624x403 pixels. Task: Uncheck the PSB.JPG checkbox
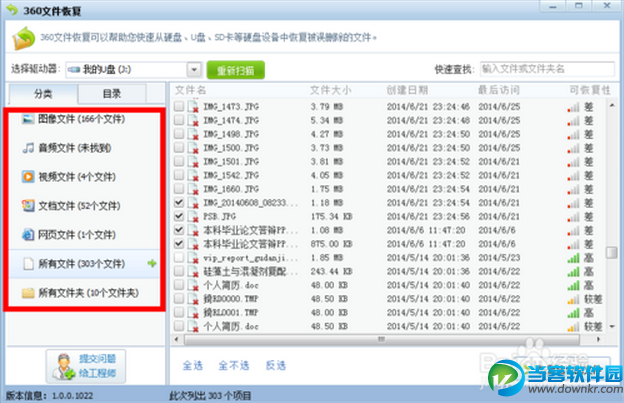tap(179, 216)
